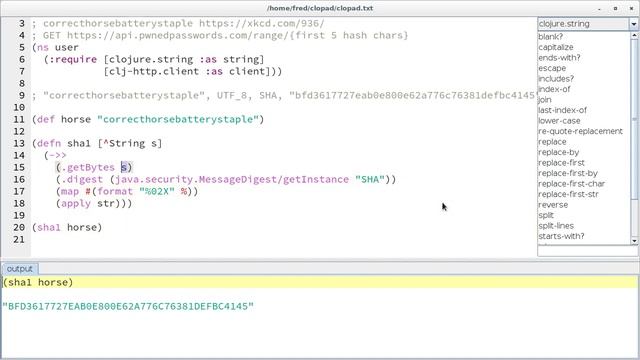Select 'capitalize' in the function list
The image size is (640, 360).
coord(556,47)
